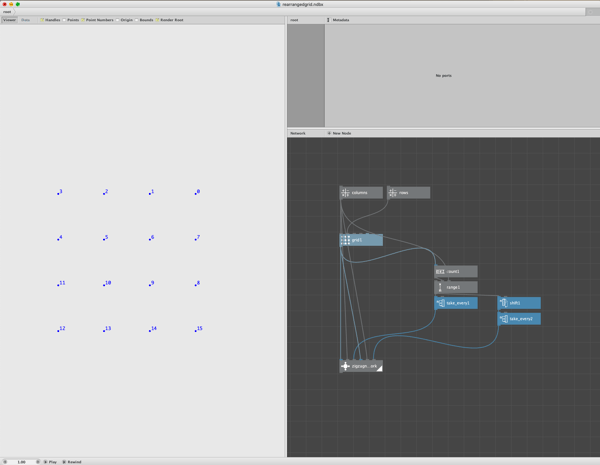The height and width of the screenshot is (465, 600).
Task: Click the 'rows' node label
Action: (x=403, y=193)
